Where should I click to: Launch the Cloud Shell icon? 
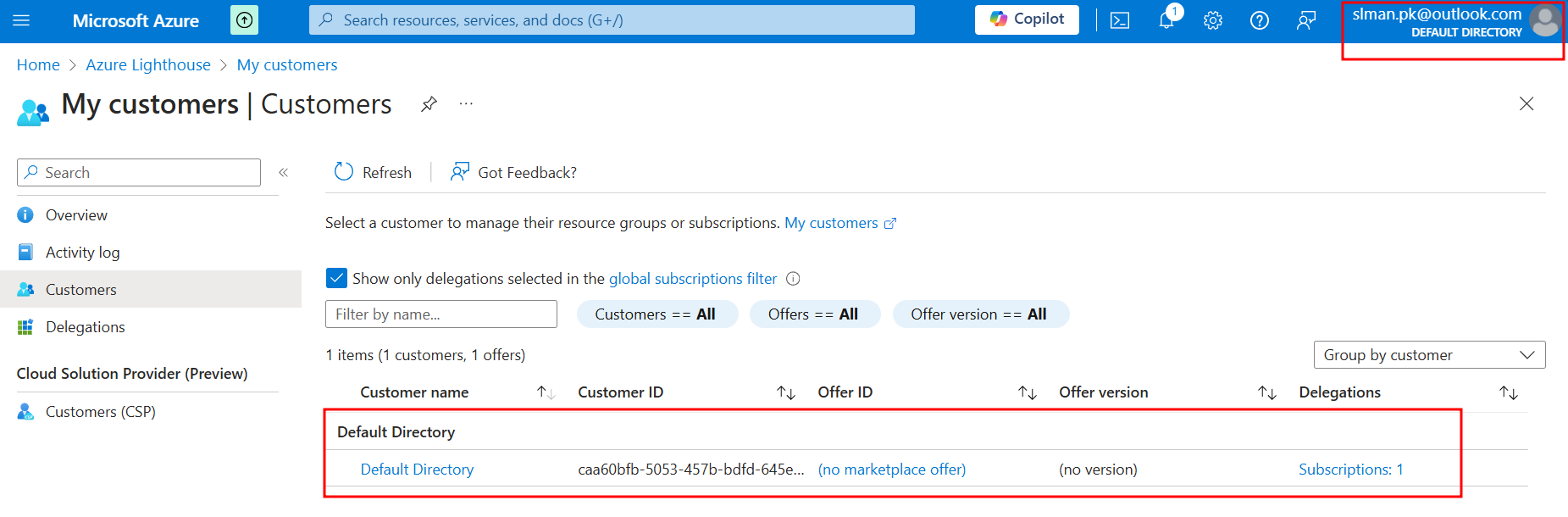(1120, 20)
